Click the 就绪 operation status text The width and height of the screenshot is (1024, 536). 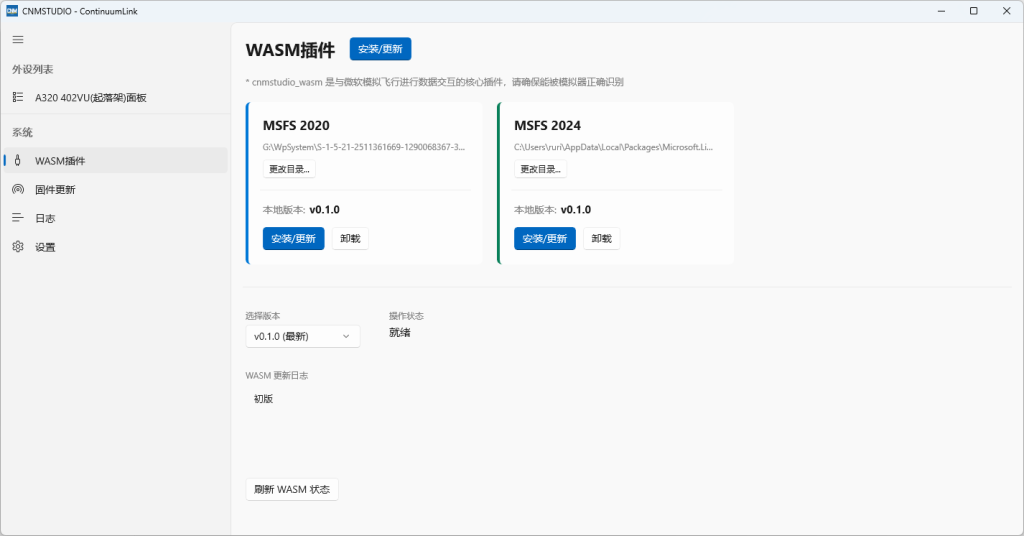pos(400,332)
